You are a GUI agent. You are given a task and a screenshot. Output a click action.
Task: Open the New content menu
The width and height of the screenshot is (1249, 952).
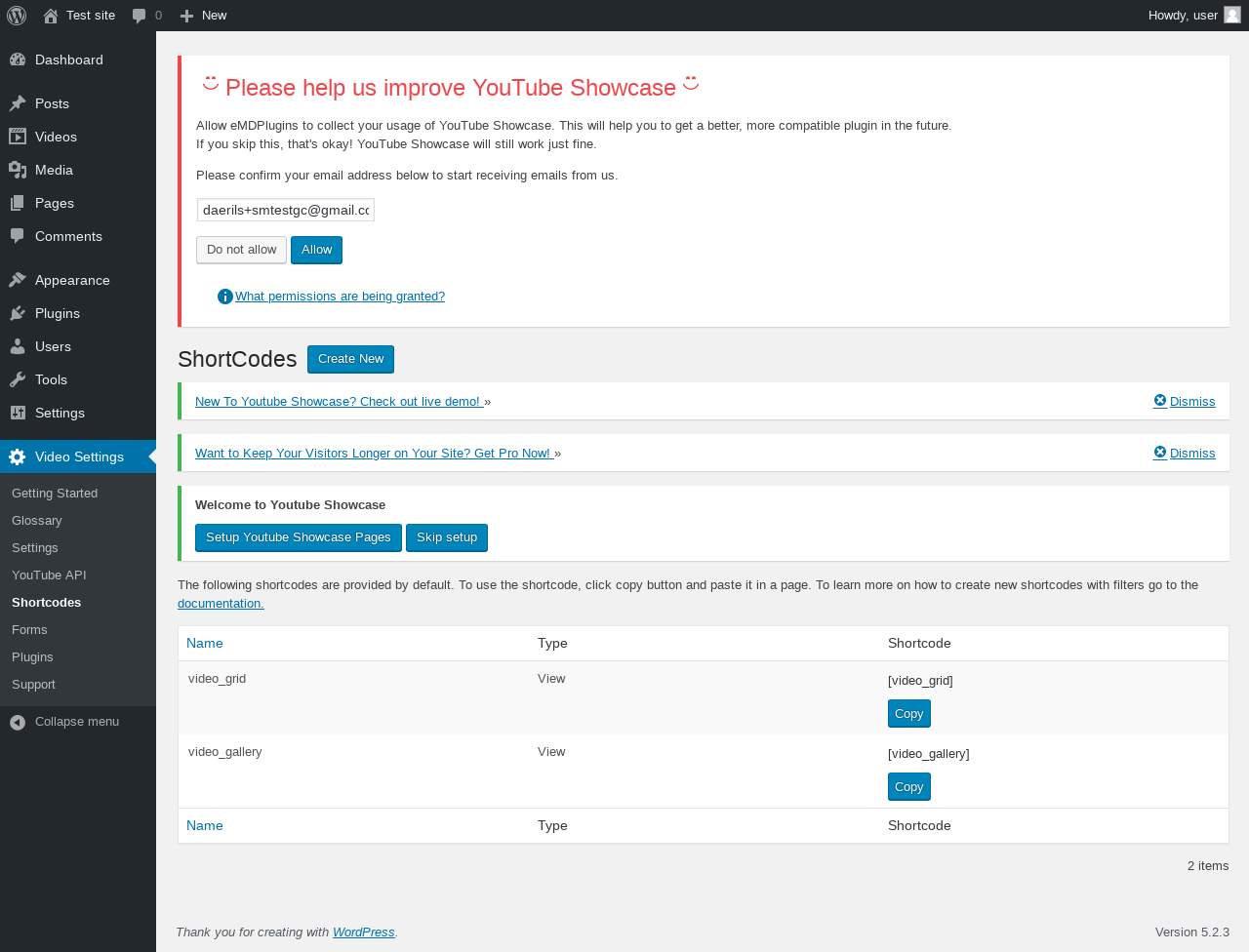[204, 16]
